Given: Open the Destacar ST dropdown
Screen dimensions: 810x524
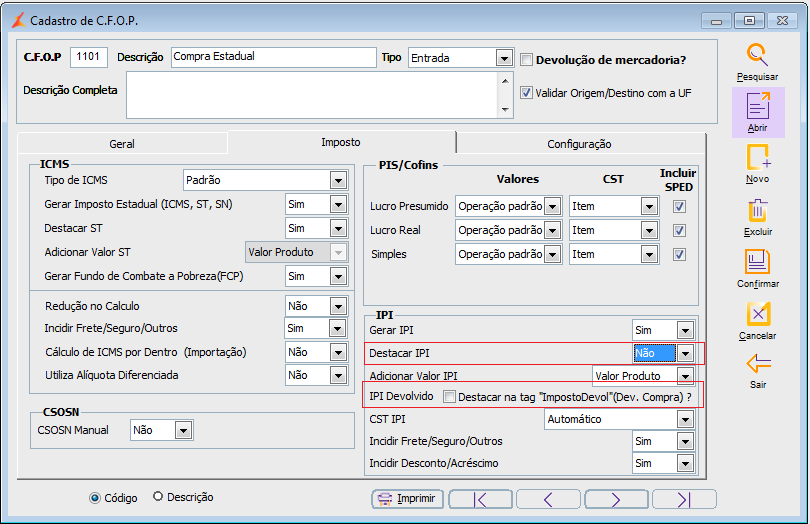Looking at the screenshot, I should coord(338,228).
